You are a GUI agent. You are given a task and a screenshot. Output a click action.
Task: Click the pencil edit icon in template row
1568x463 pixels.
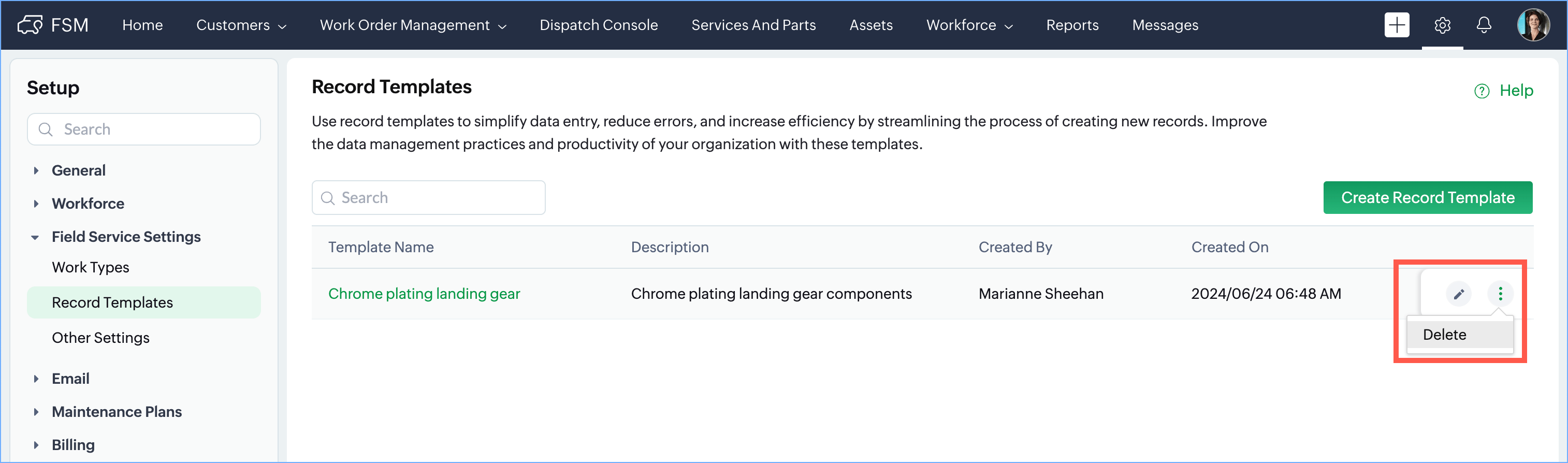pyautogui.click(x=1458, y=294)
